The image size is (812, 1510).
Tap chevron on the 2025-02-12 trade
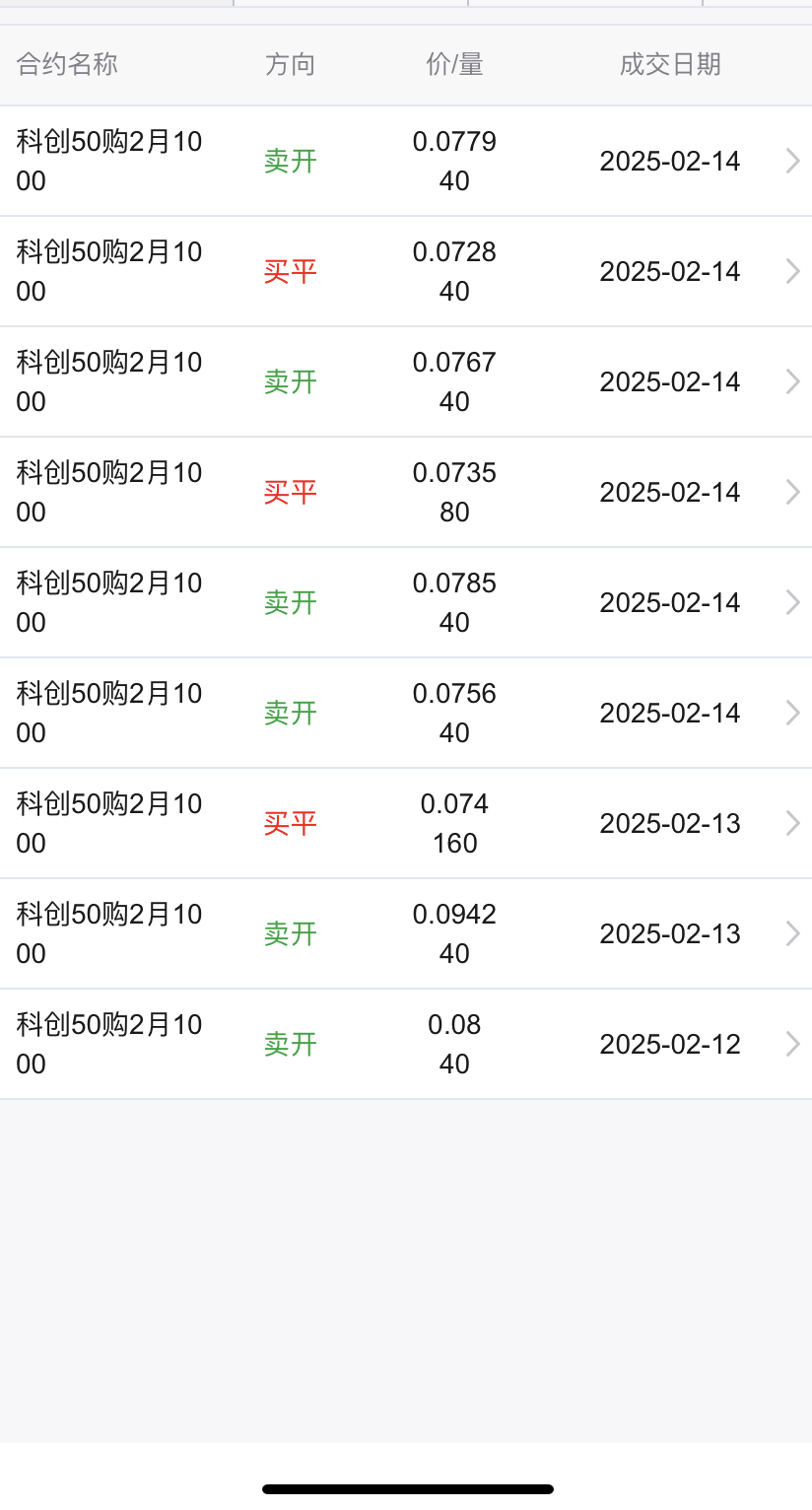coord(792,1044)
